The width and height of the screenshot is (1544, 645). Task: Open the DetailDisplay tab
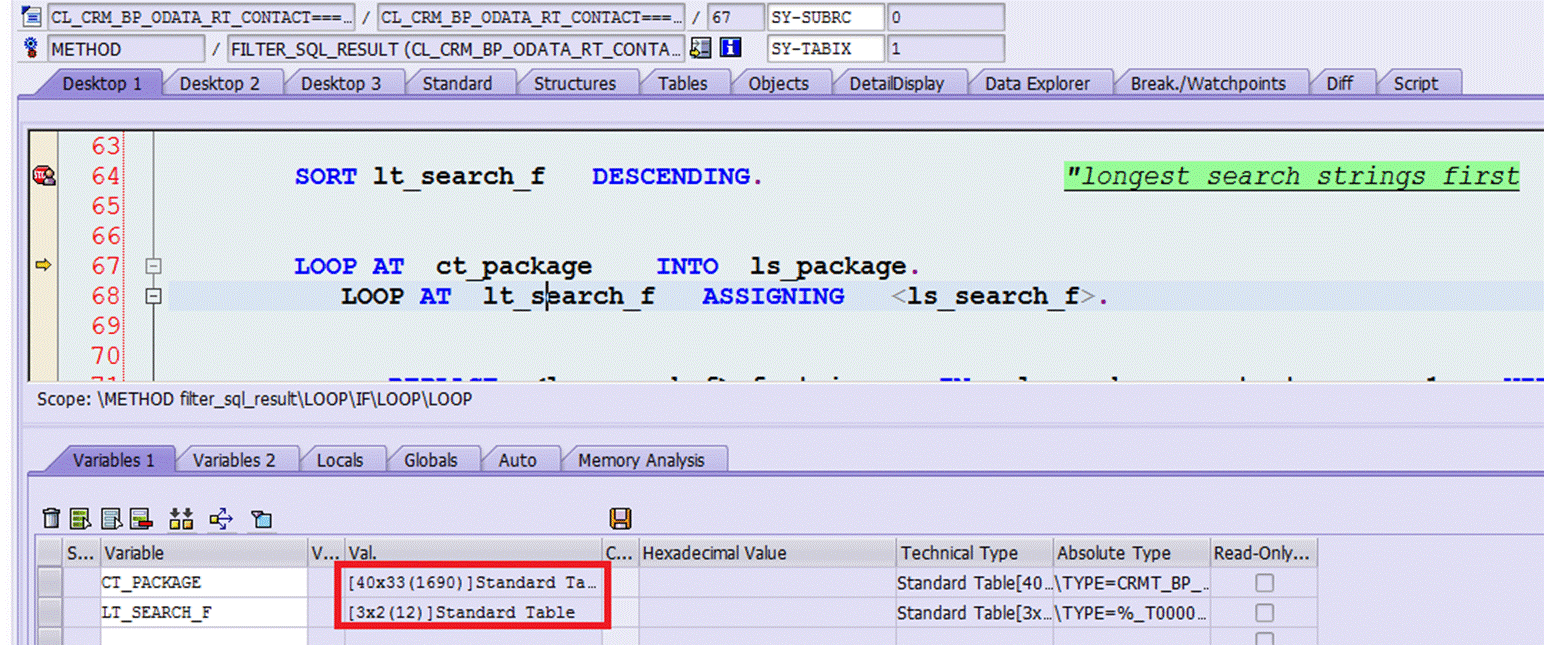(897, 83)
